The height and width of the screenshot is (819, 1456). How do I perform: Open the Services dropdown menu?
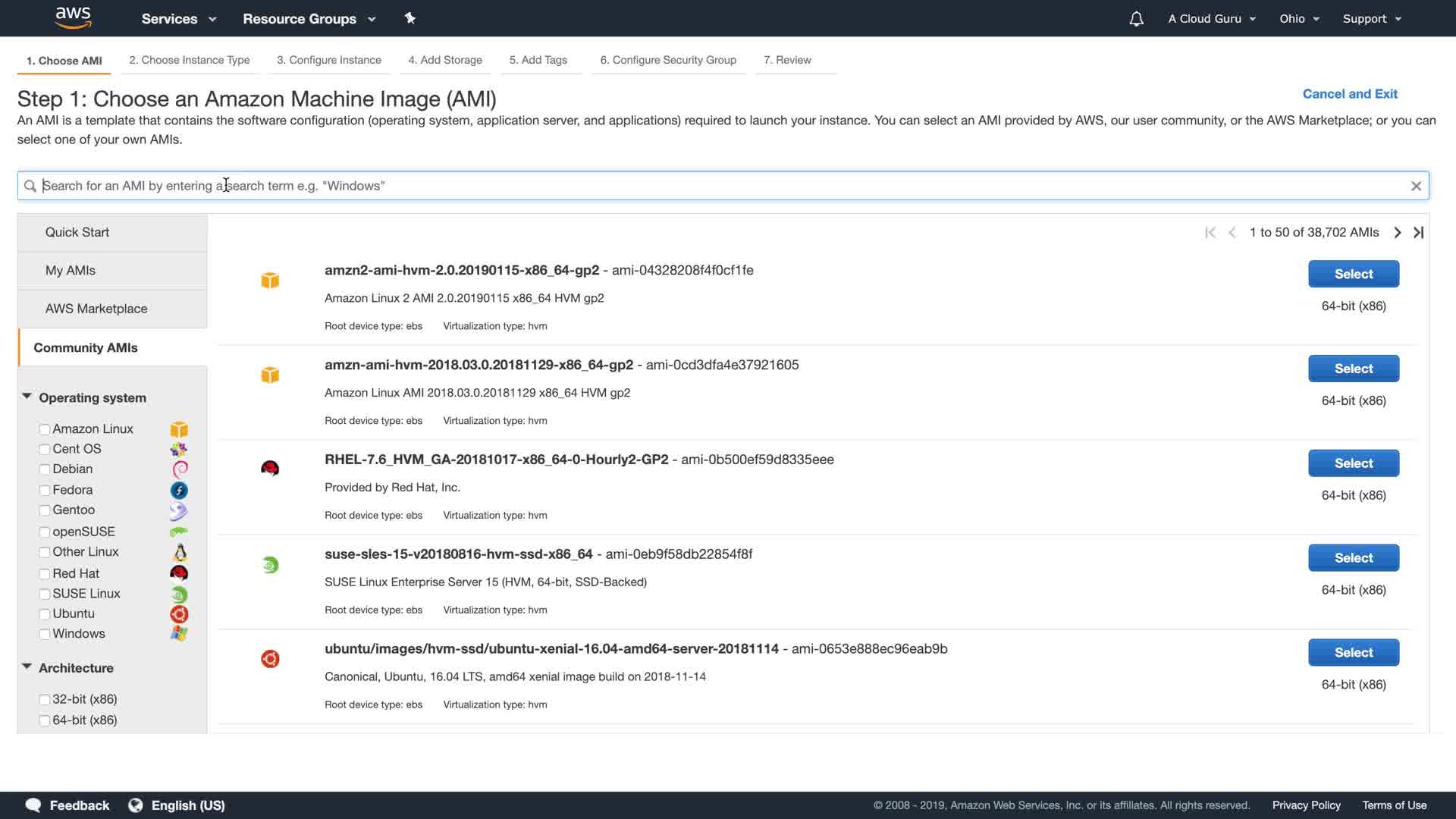tap(178, 19)
